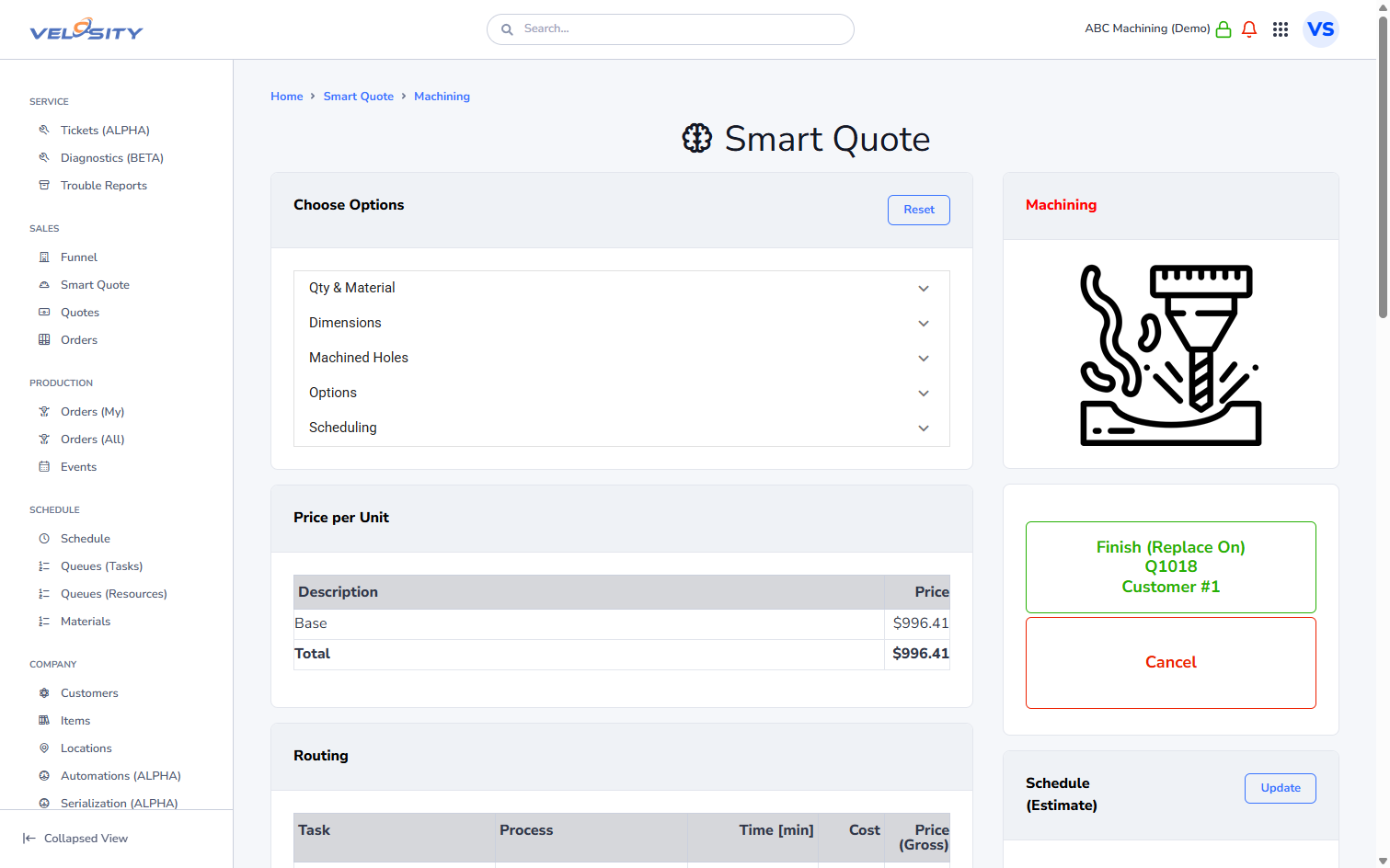Open Diagnostics (BETA) page

[x=112, y=157]
